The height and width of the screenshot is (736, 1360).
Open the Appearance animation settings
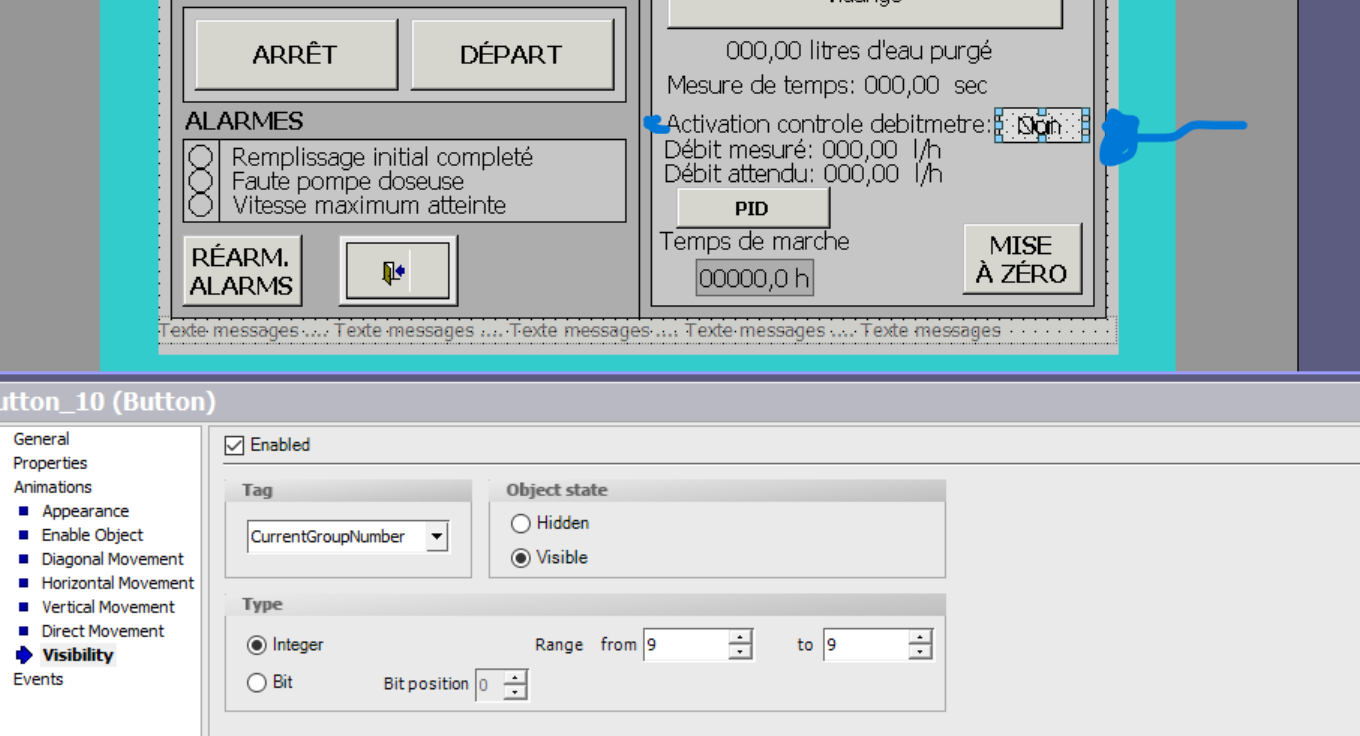[x=85, y=511]
